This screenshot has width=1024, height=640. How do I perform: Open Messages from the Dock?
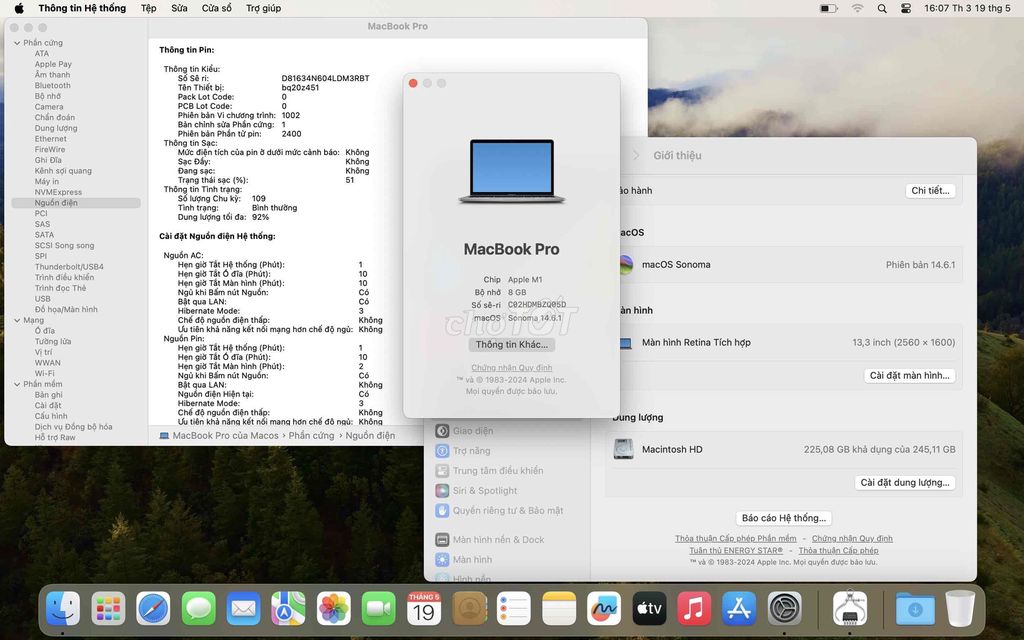point(199,609)
